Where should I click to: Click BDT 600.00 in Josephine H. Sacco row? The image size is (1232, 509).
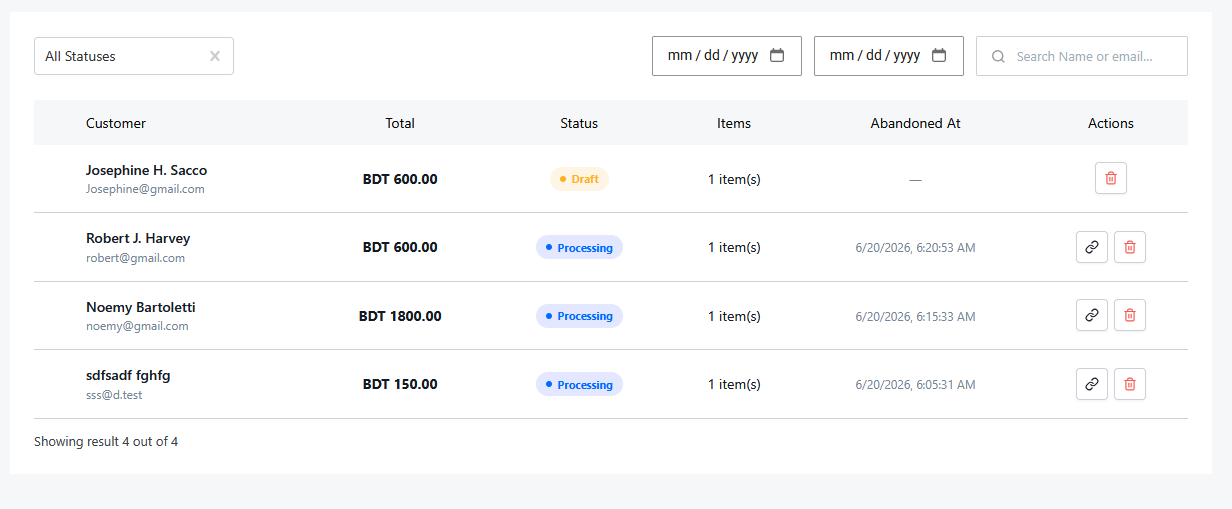pos(400,179)
